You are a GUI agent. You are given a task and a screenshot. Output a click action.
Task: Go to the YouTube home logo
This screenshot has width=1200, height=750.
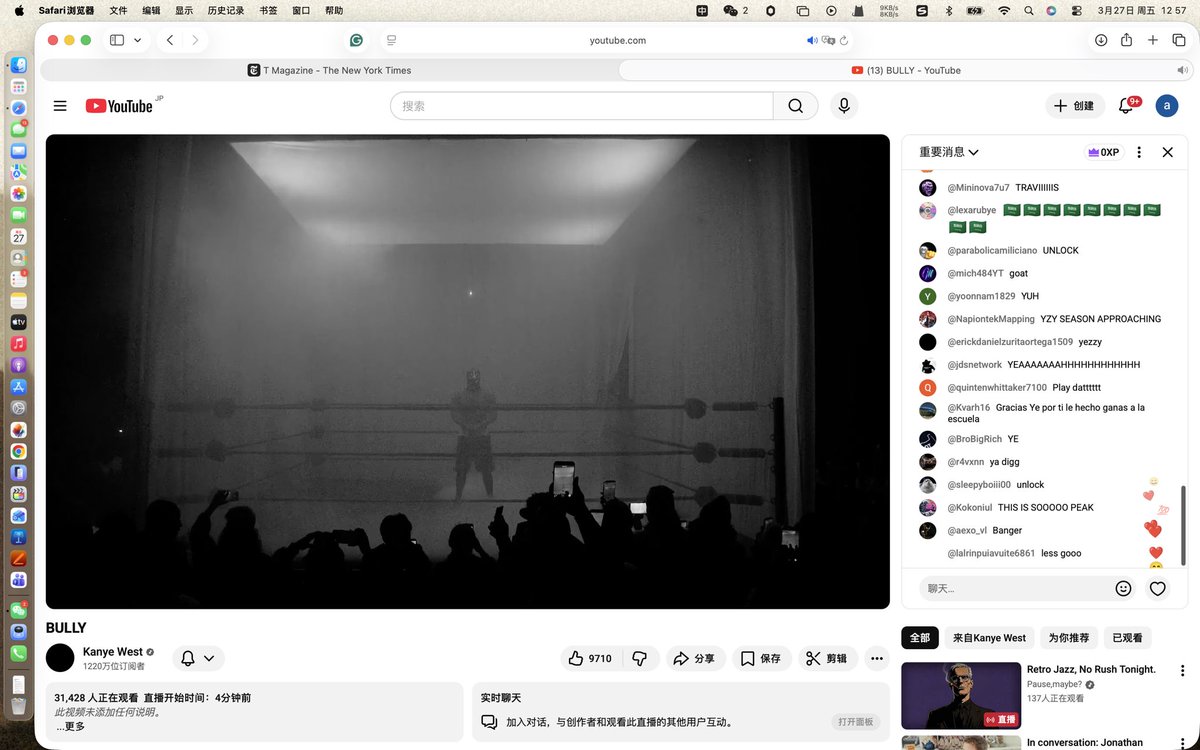point(119,106)
